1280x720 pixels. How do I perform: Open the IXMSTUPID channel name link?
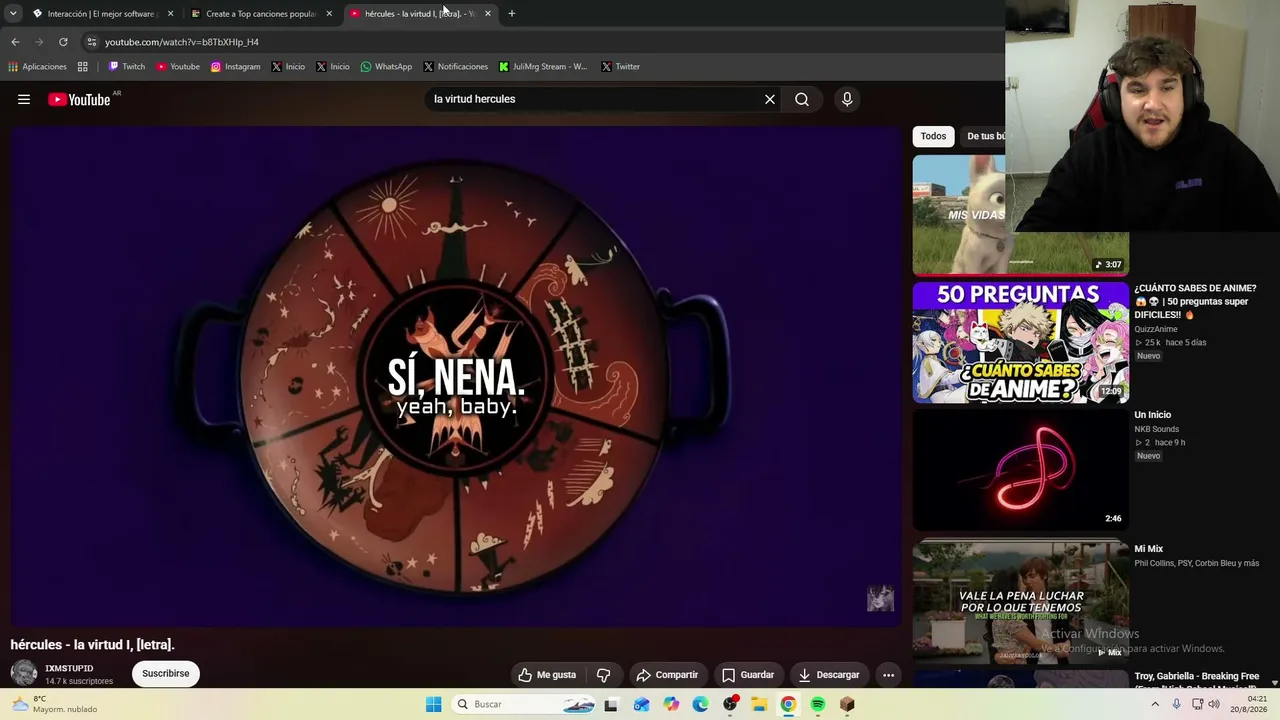(69, 668)
